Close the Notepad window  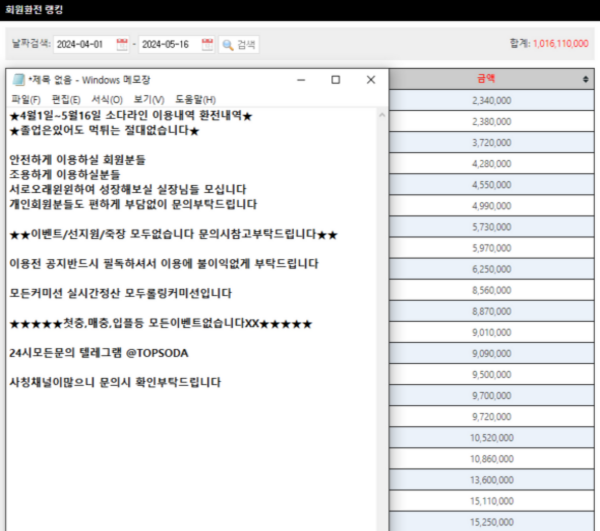click(x=370, y=80)
